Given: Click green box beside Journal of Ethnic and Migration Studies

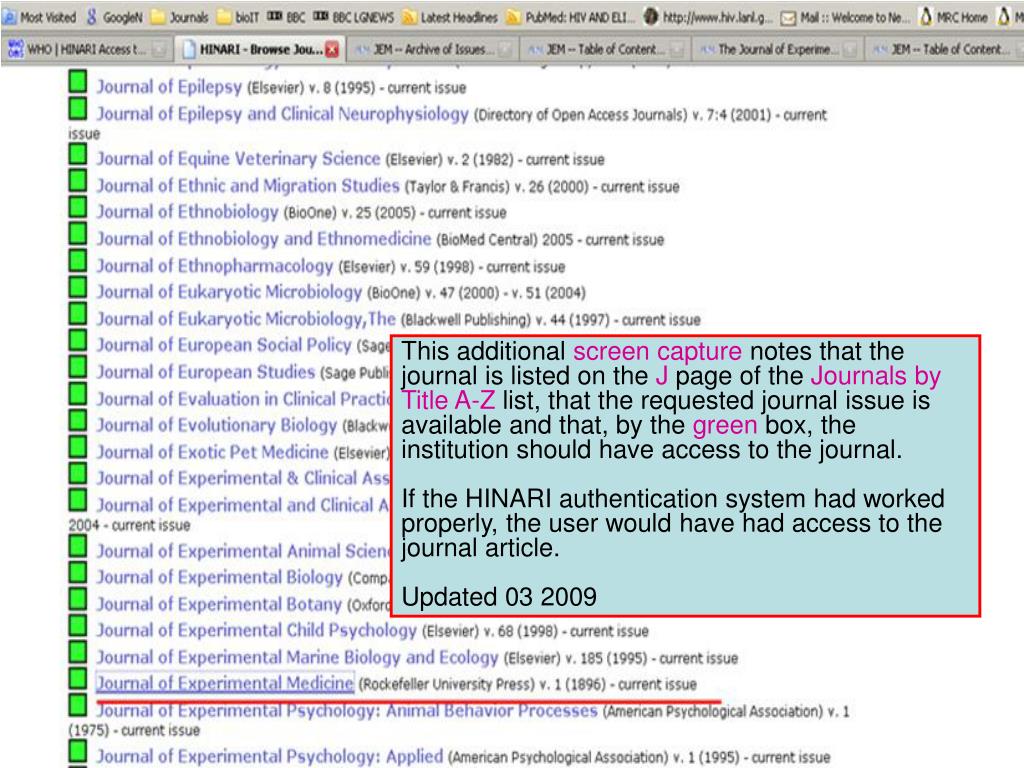Looking at the screenshot, I should [78, 180].
